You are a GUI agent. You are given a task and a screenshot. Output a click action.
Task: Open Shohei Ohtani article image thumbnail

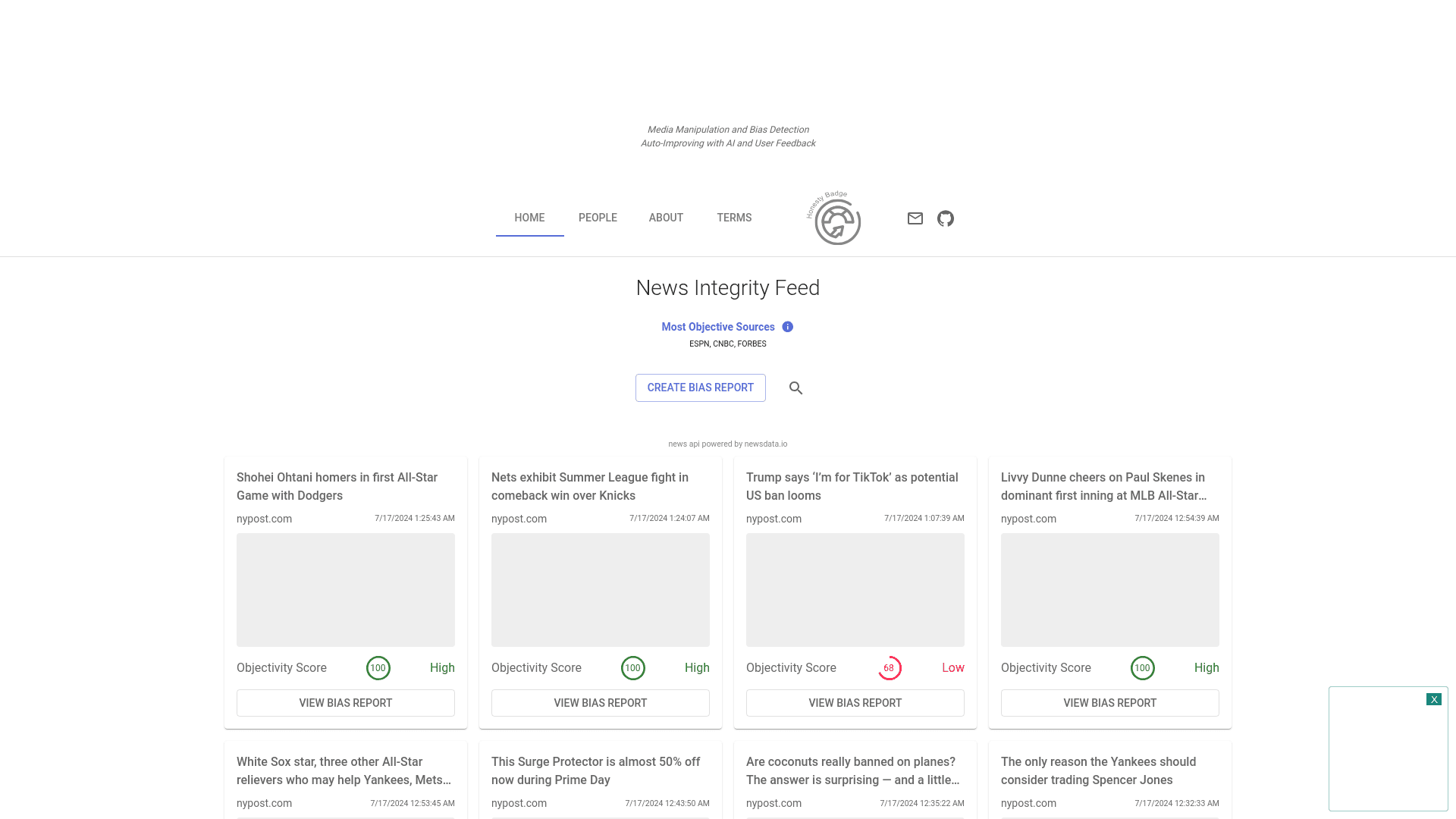[x=345, y=589]
